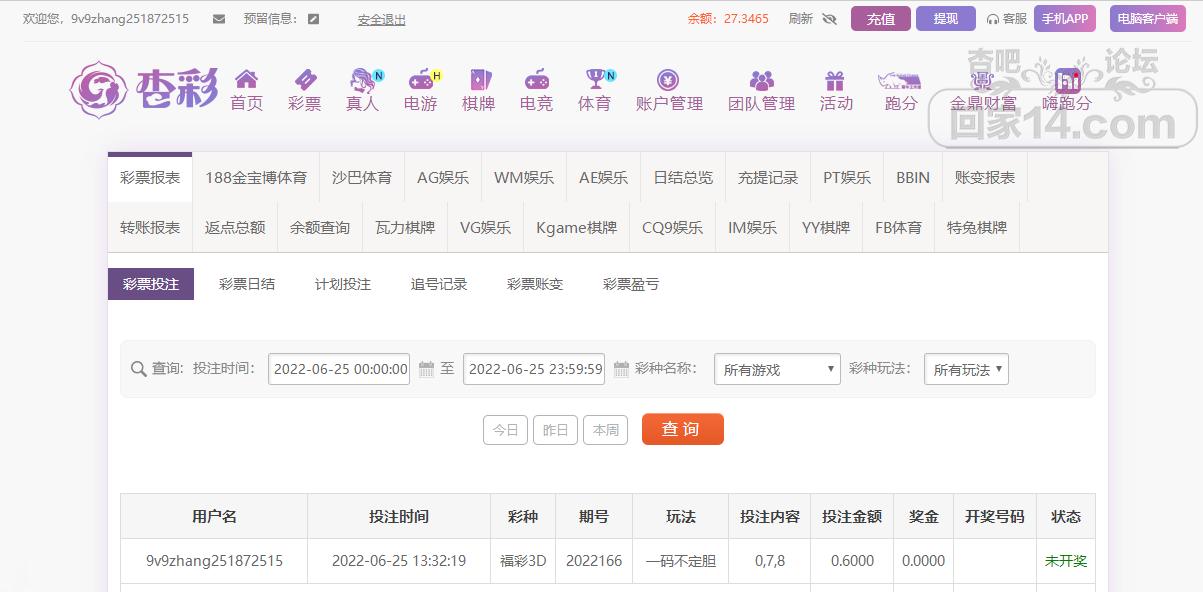
Task: Open 体育 trophy icon
Action: point(596,79)
